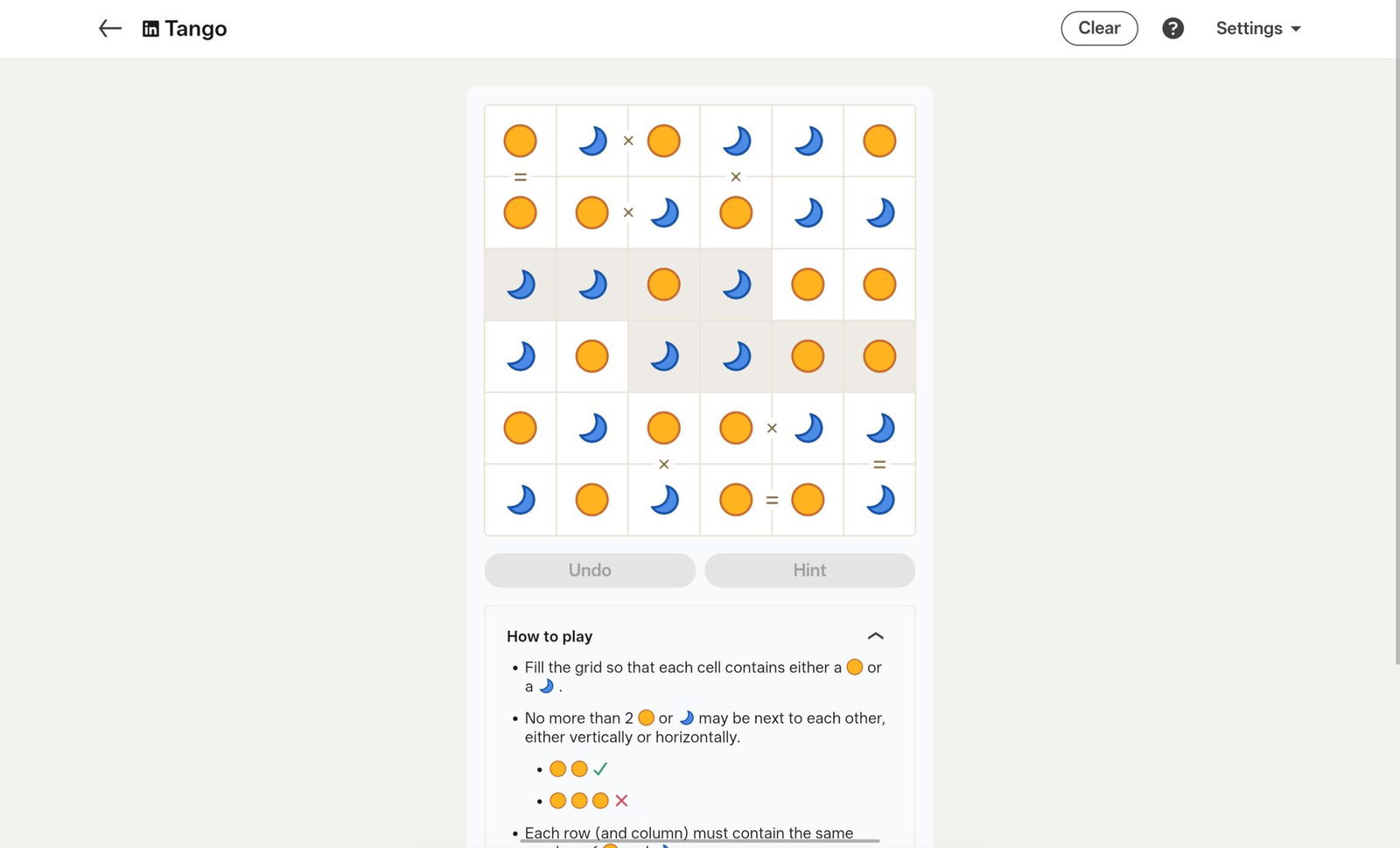Toggle the fourth row's last sun cell
The image size is (1400, 848).
point(879,356)
